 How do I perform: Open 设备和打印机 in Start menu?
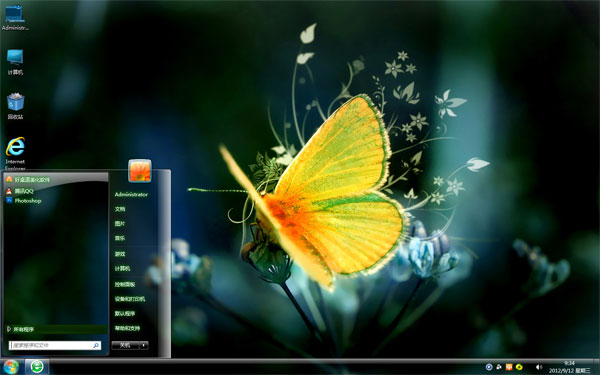click(x=130, y=299)
